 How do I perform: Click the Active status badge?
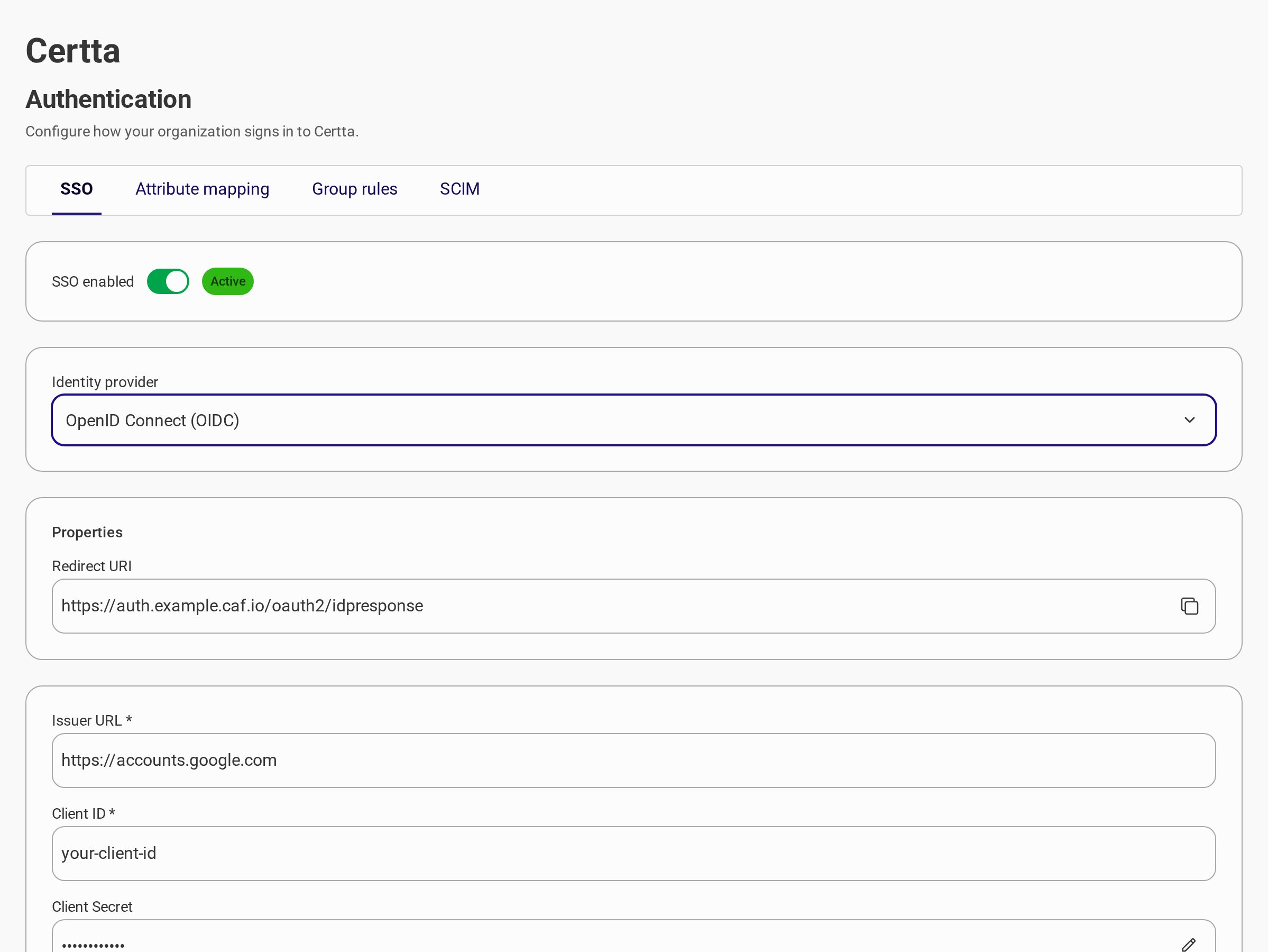pyautogui.click(x=227, y=281)
